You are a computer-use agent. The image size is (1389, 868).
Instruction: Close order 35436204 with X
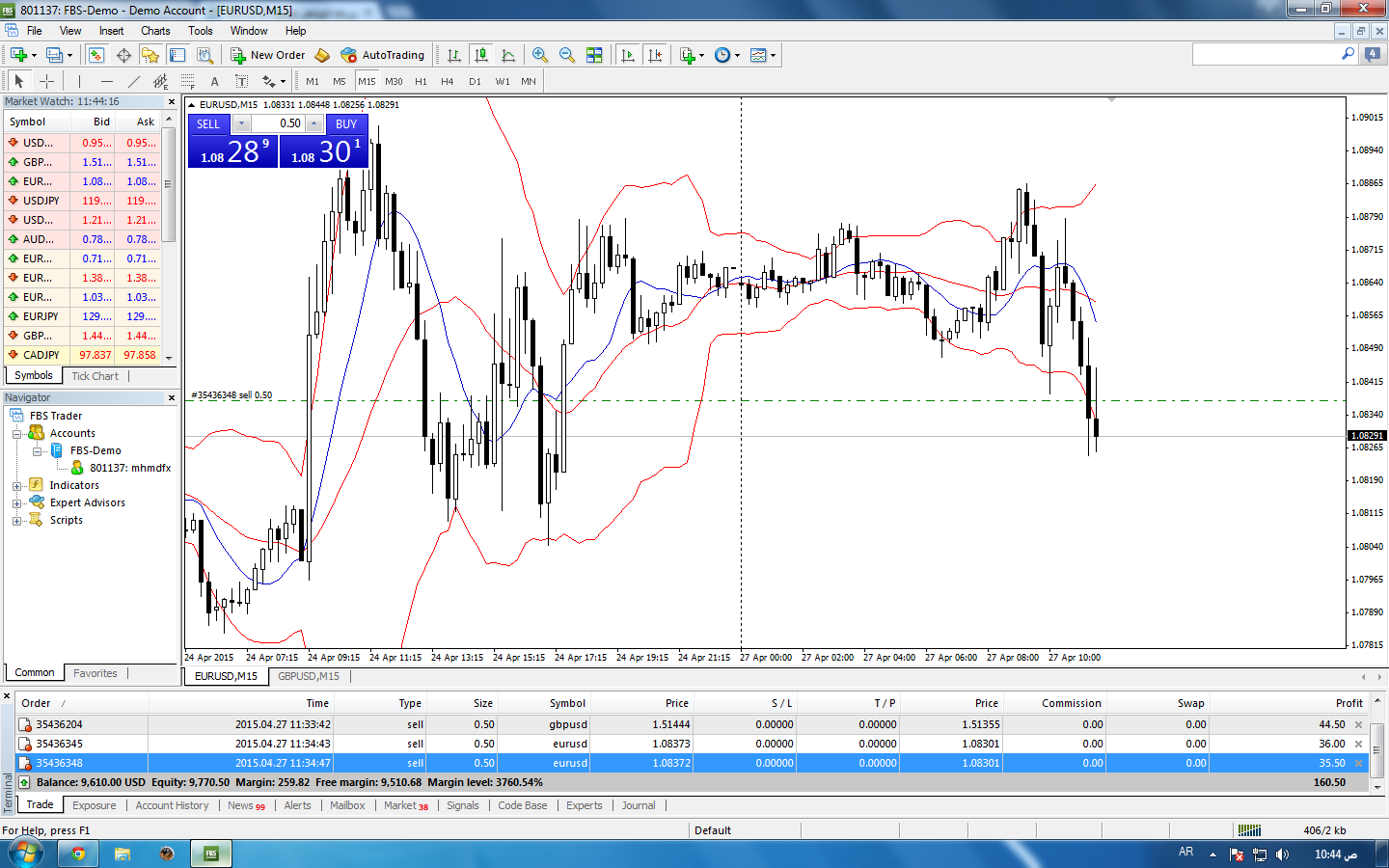coord(1359,724)
